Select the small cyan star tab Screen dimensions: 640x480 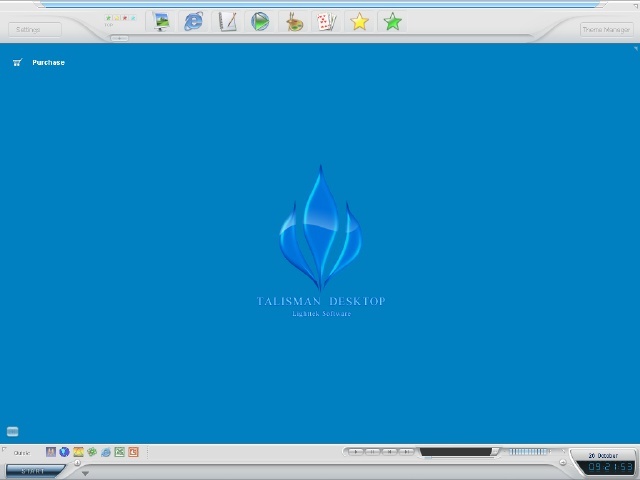133,18
